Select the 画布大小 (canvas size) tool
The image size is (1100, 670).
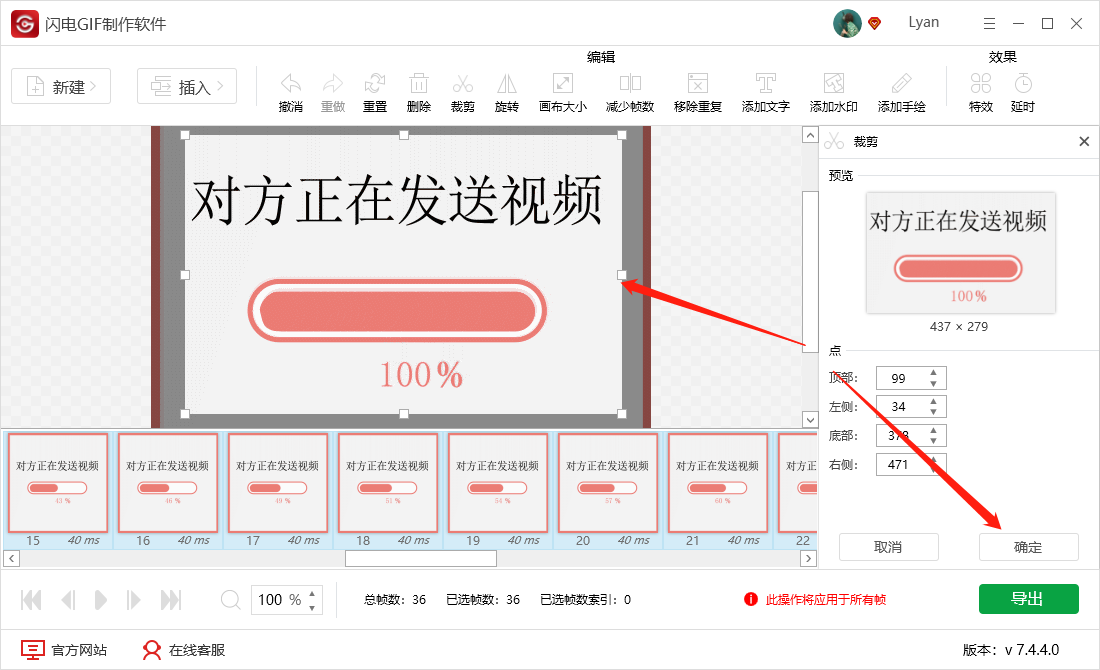(x=562, y=90)
